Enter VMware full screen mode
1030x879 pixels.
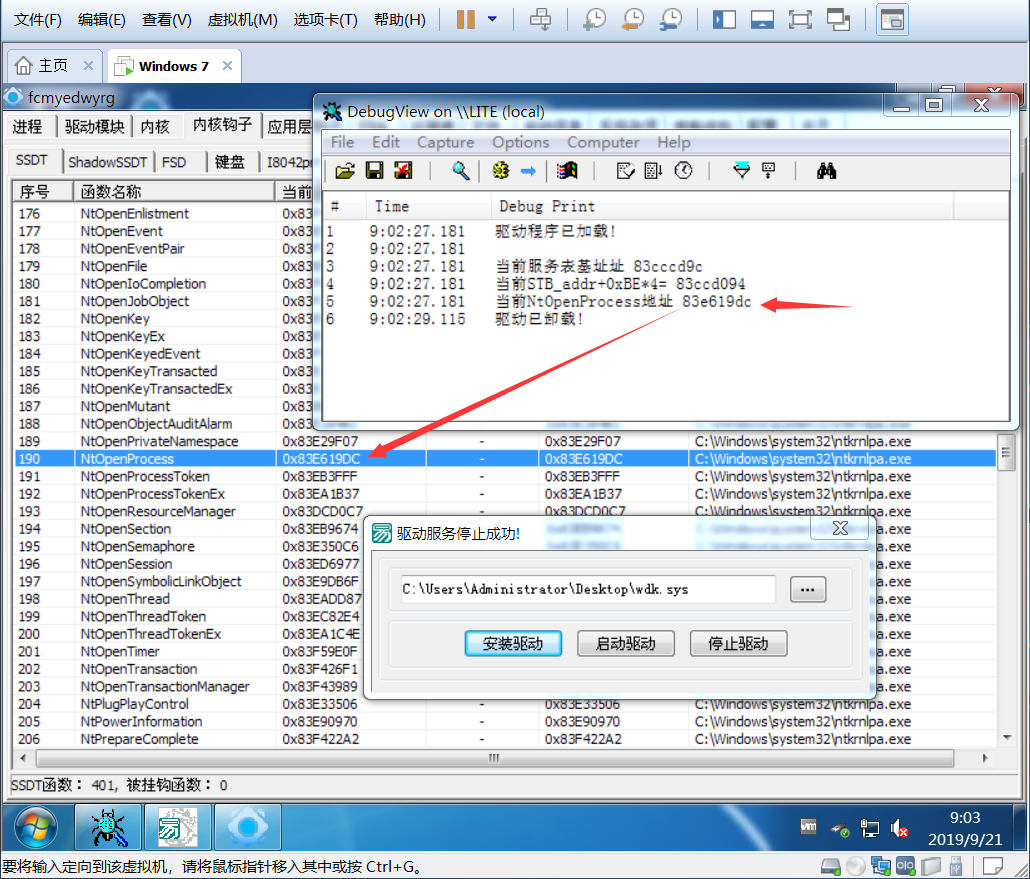click(800, 20)
